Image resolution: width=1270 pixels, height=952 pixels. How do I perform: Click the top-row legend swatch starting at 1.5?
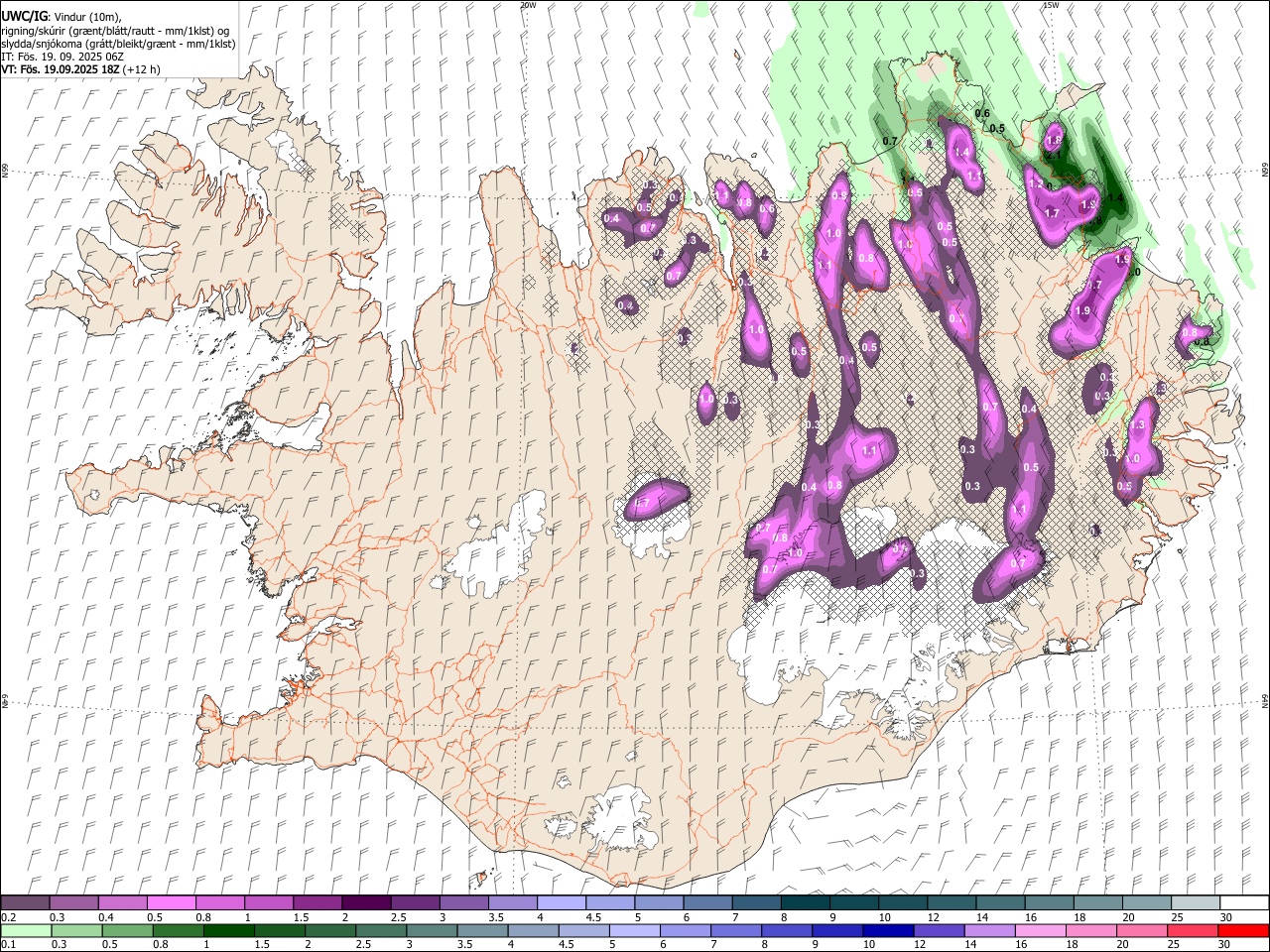pos(317,902)
